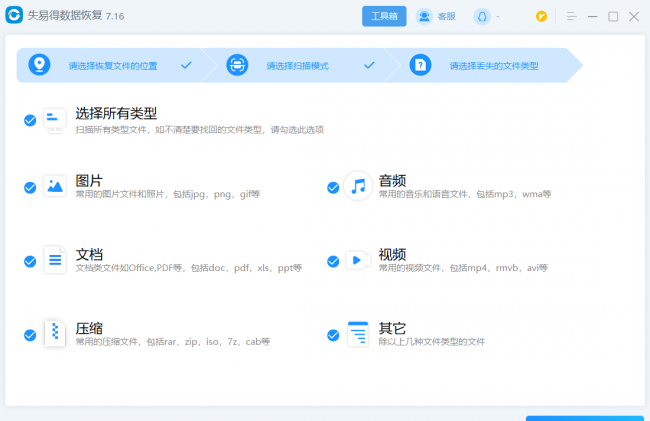Open the 工具箱 toolbox button
This screenshot has height=421, width=650.
(x=384, y=16)
